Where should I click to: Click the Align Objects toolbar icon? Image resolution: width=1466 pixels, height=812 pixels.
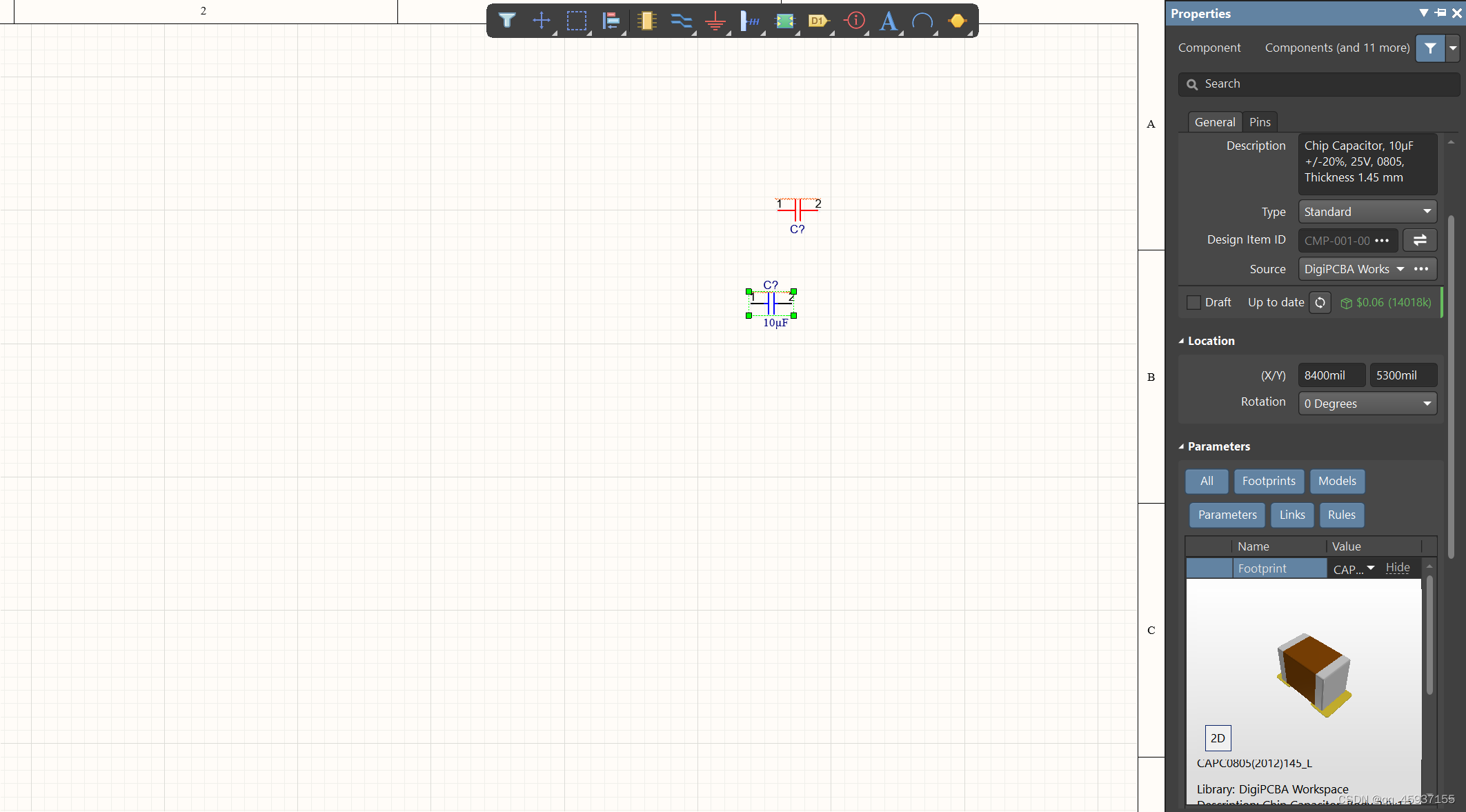pos(611,21)
